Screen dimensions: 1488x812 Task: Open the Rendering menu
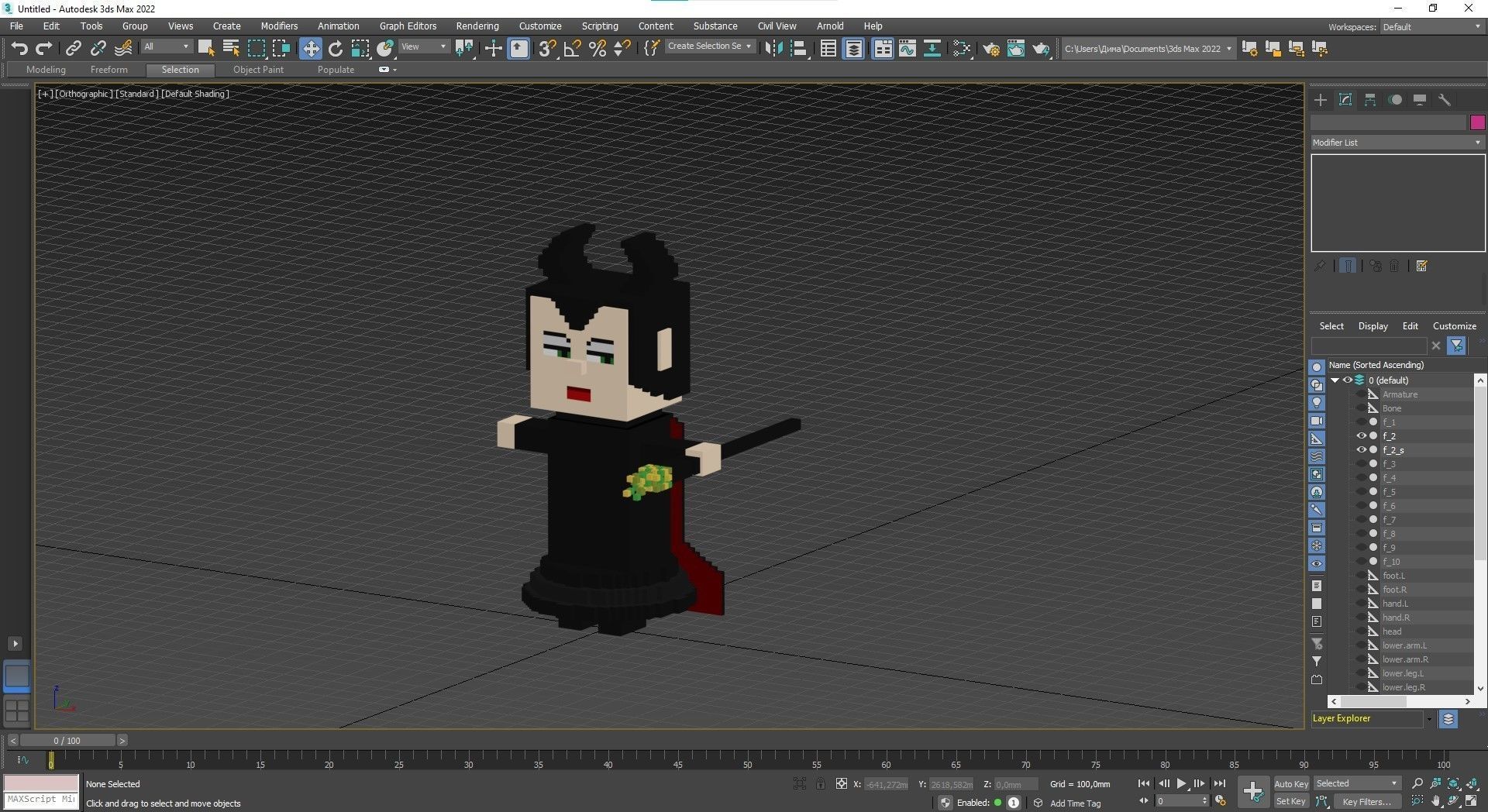pyautogui.click(x=477, y=26)
